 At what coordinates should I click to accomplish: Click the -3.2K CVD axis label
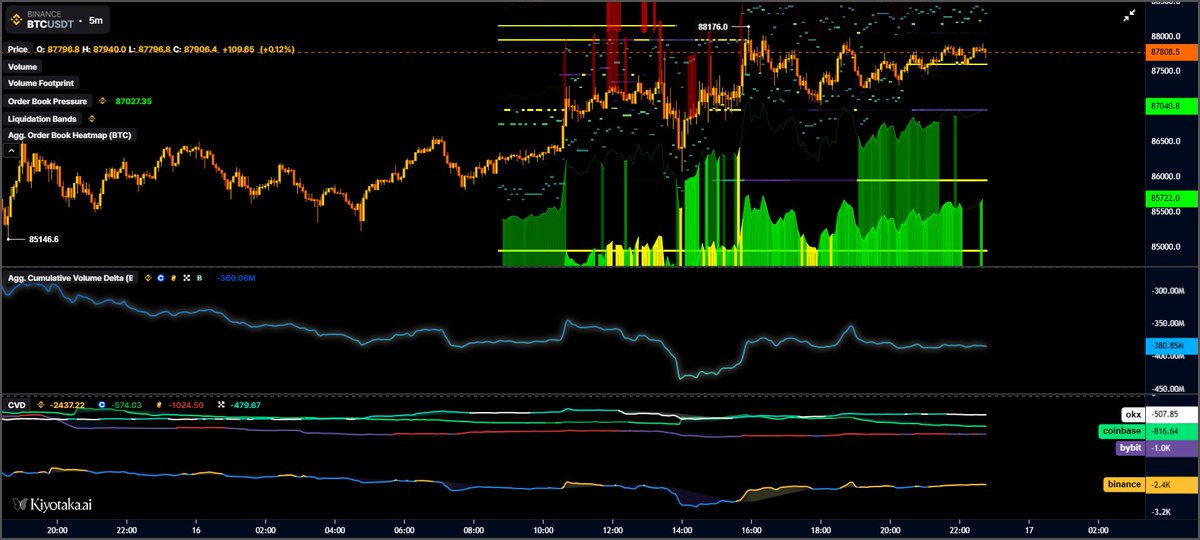point(1163,512)
